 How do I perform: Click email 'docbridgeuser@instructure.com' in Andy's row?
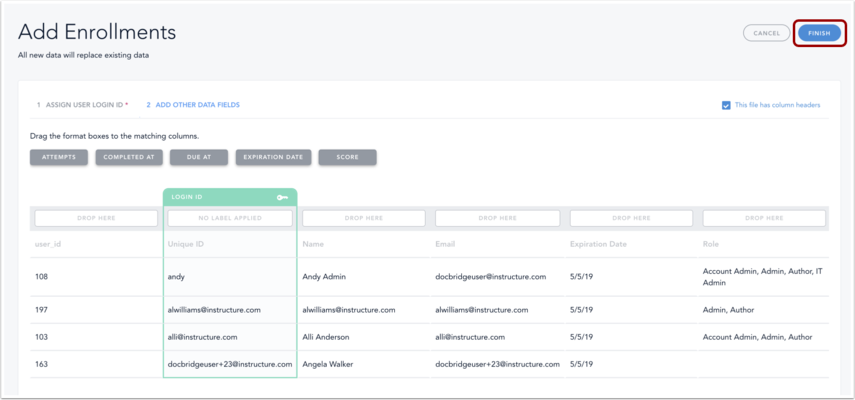(x=491, y=277)
